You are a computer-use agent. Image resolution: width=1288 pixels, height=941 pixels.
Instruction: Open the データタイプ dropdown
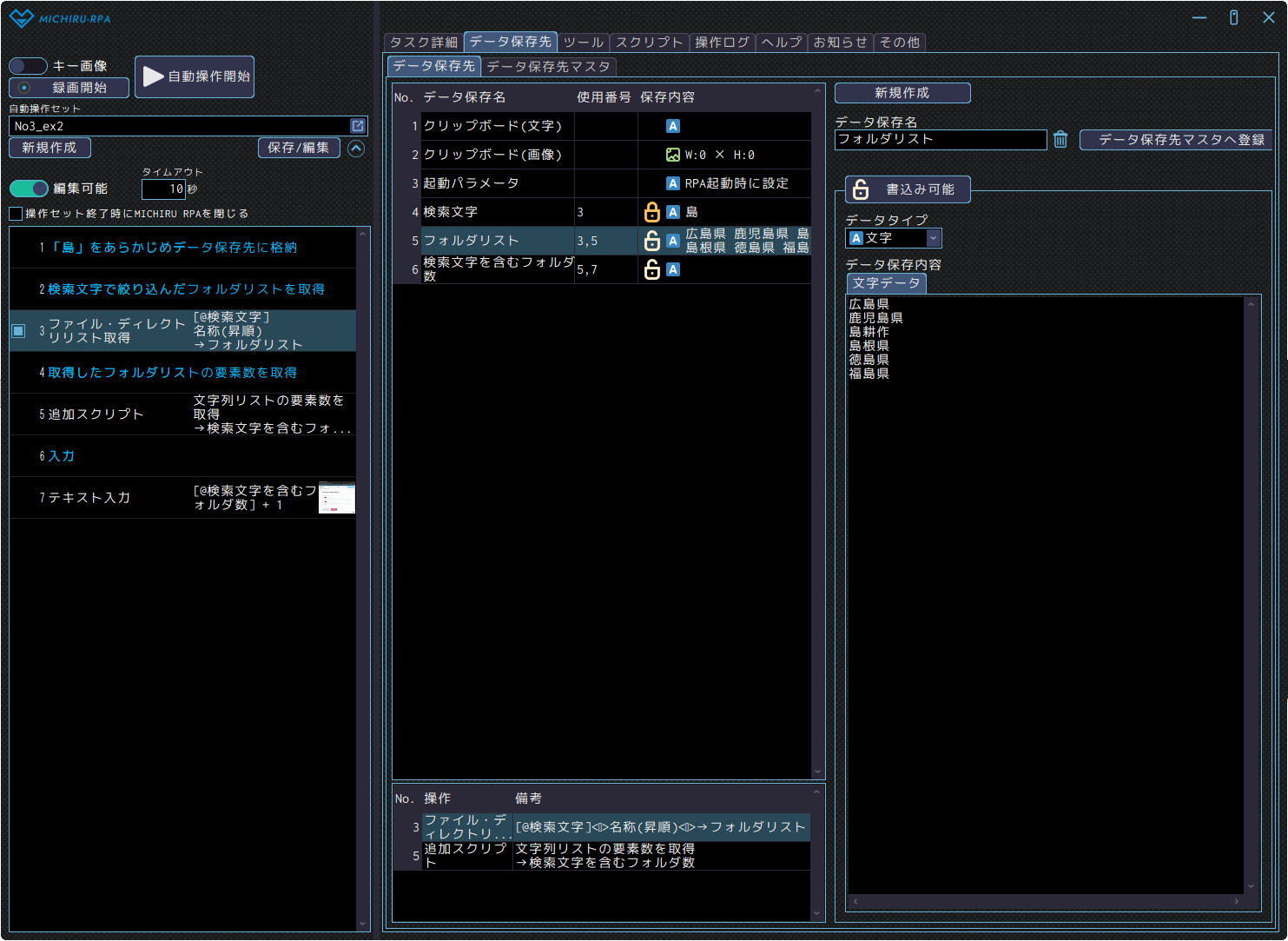coord(933,238)
